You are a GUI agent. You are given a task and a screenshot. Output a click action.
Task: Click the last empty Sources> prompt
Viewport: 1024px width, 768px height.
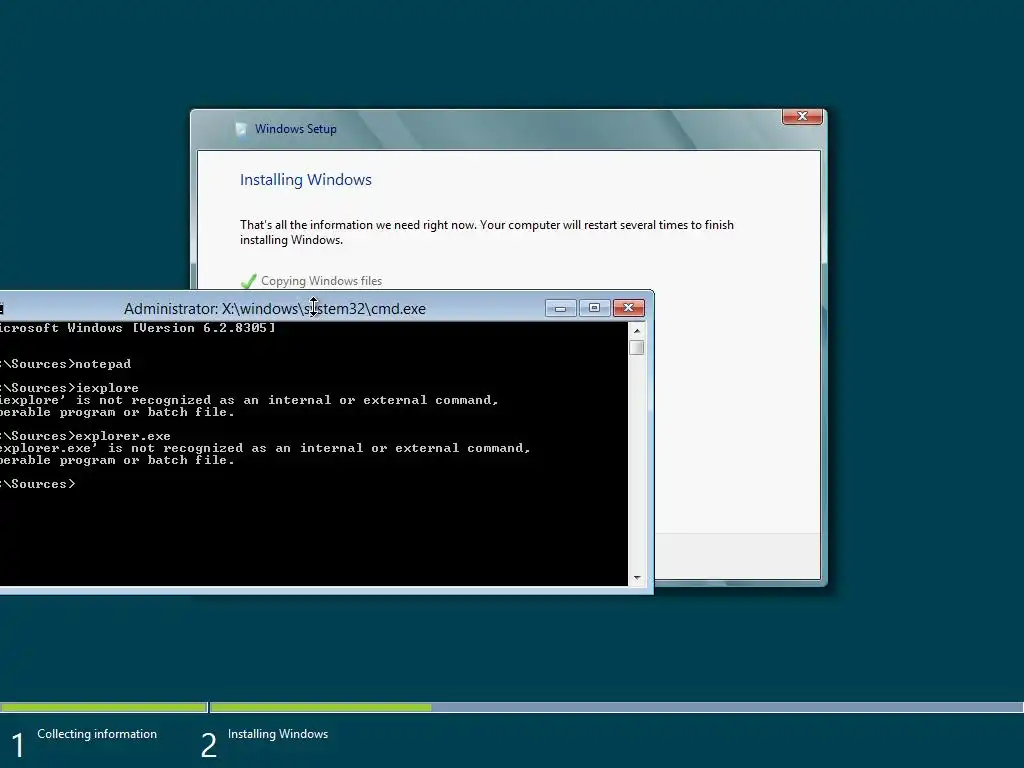pyautogui.click(x=38, y=484)
